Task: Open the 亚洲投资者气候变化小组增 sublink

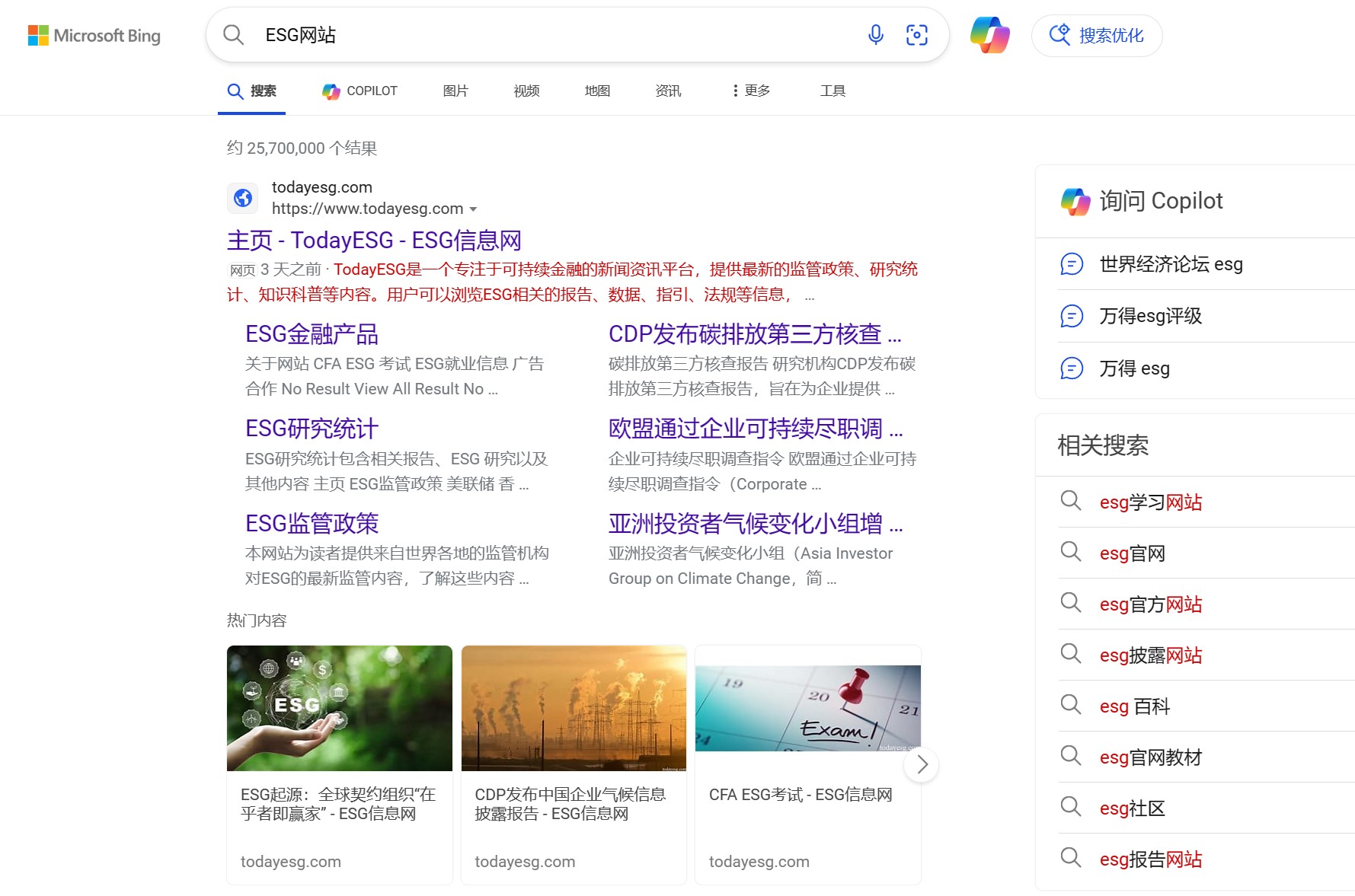Action: tap(756, 524)
